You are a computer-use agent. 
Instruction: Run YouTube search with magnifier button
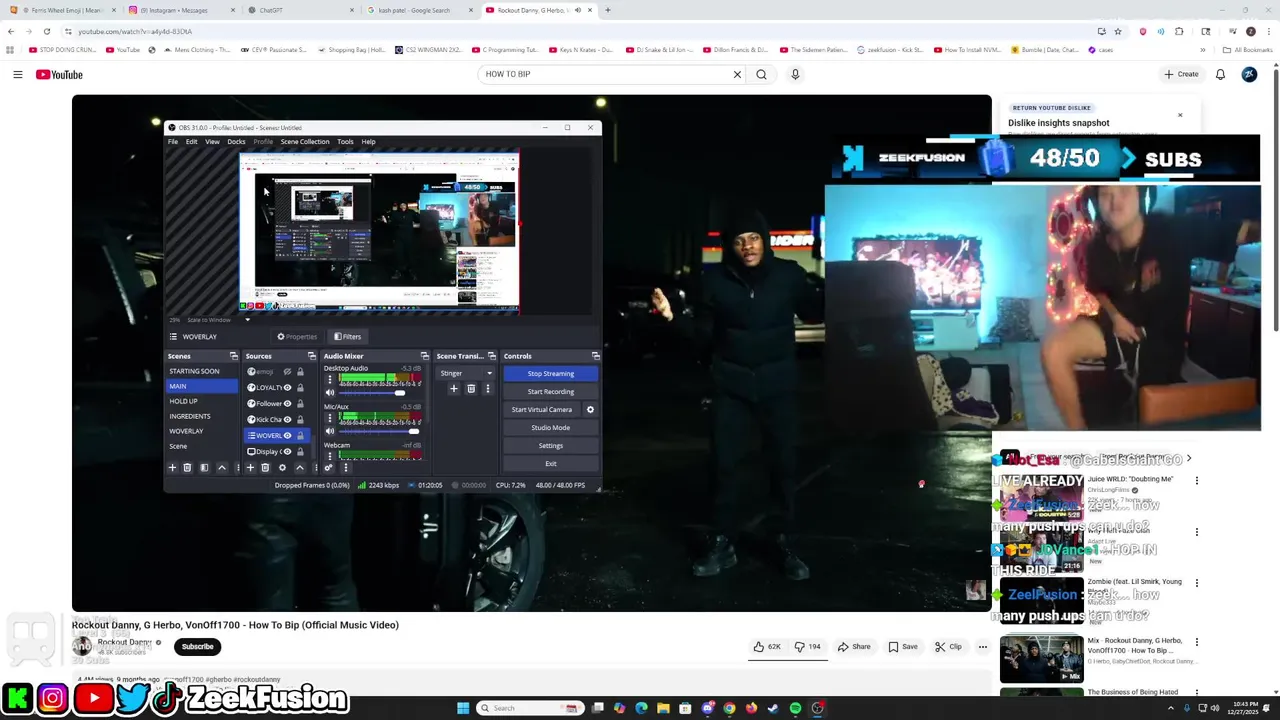coord(761,74)
